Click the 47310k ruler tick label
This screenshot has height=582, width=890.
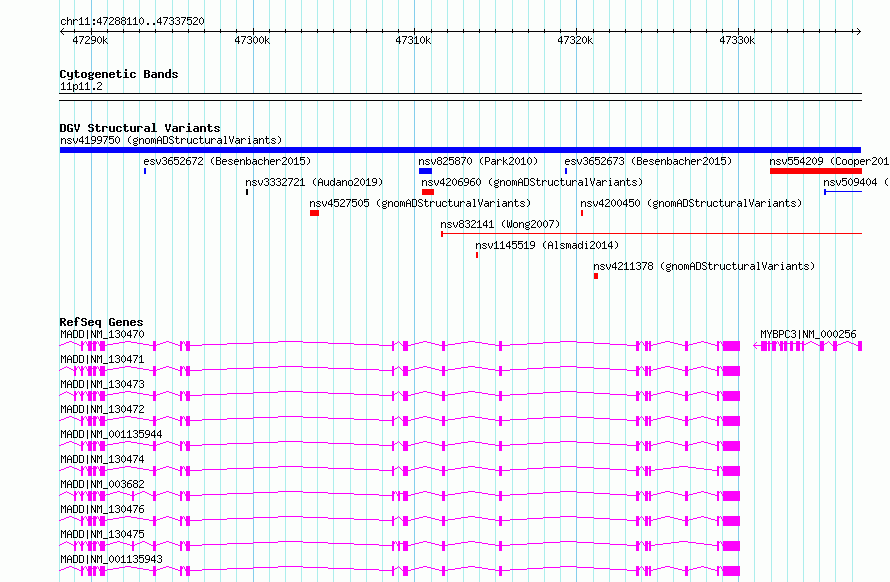click(x=413, y=40)
